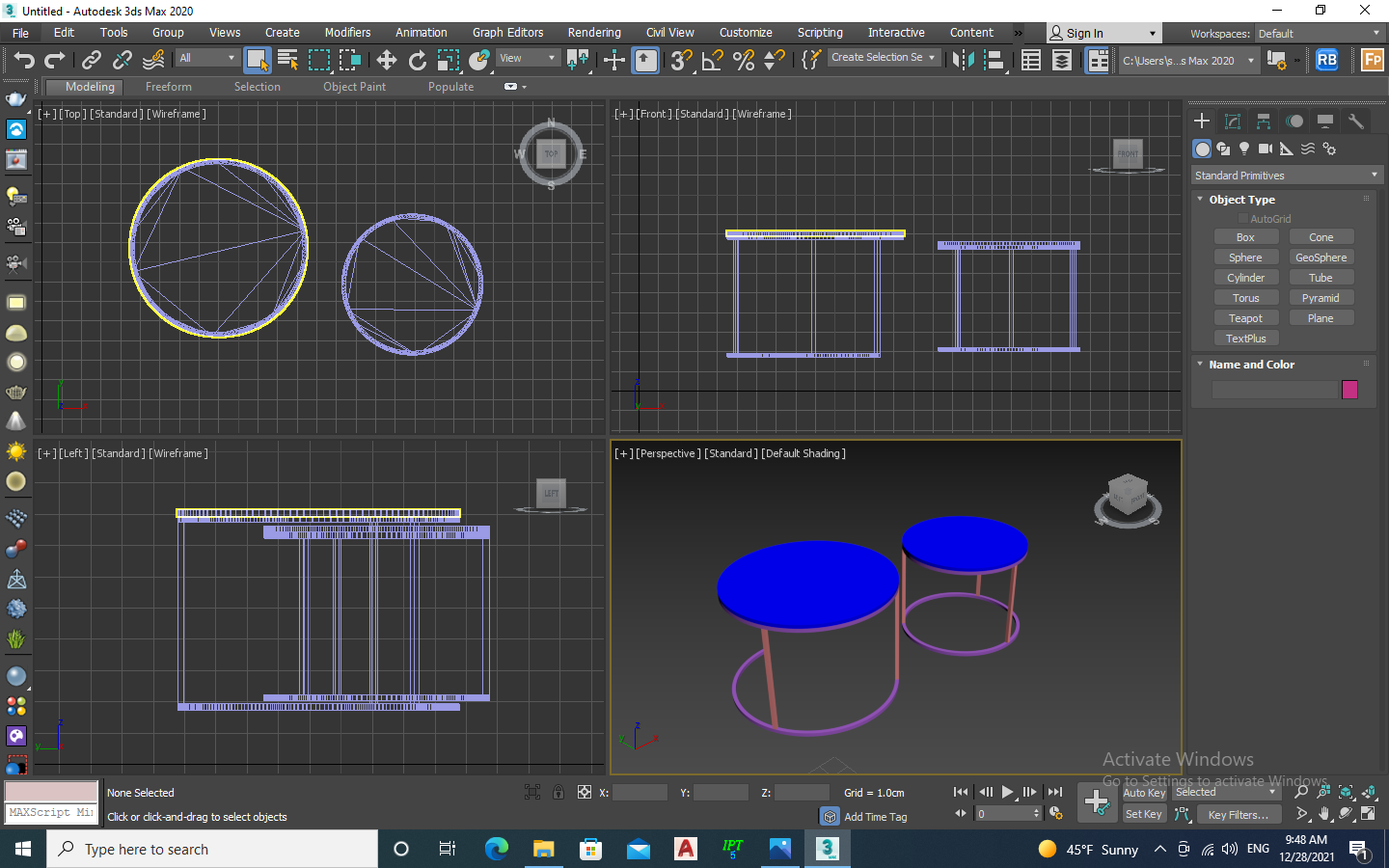
Task: Click the Mirror tool icon
Action: pos(963,61)
